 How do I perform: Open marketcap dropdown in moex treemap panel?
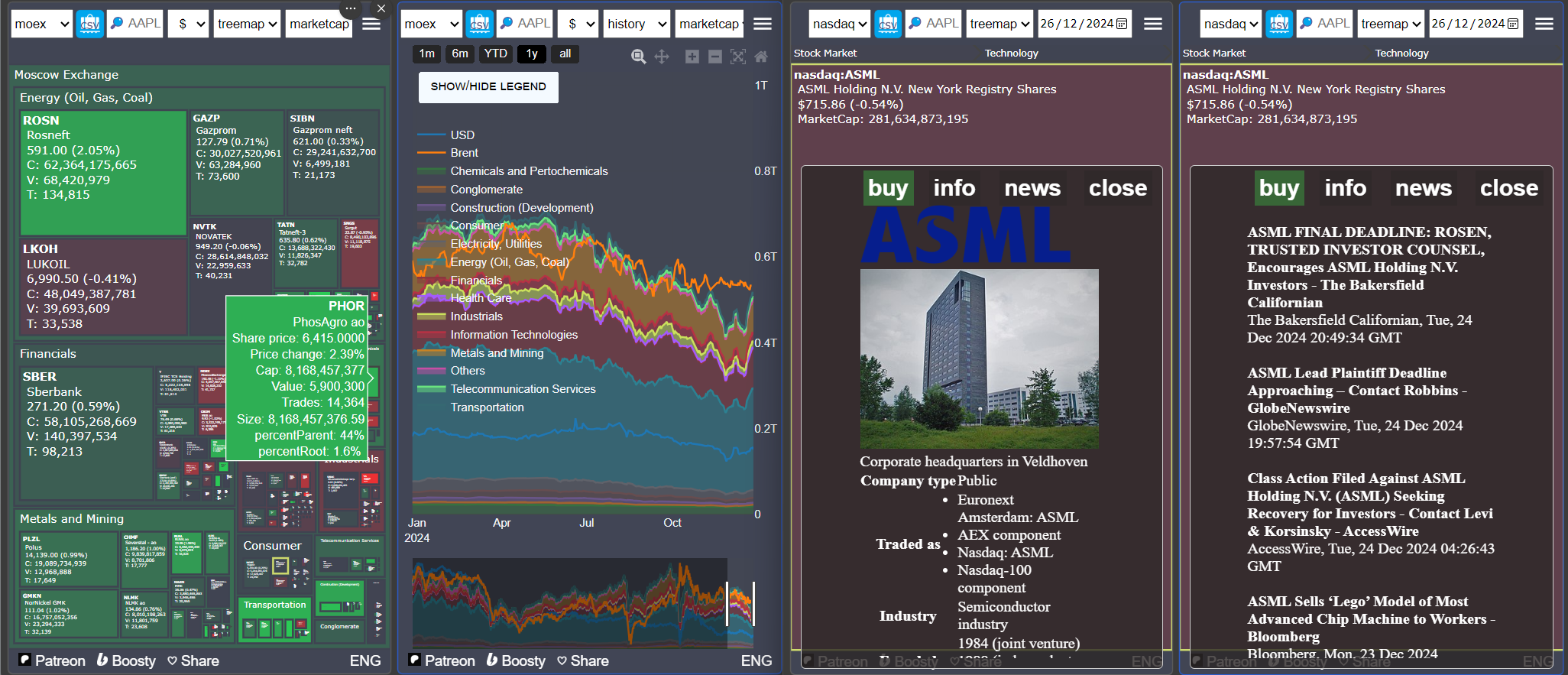[x=319, y=24]
